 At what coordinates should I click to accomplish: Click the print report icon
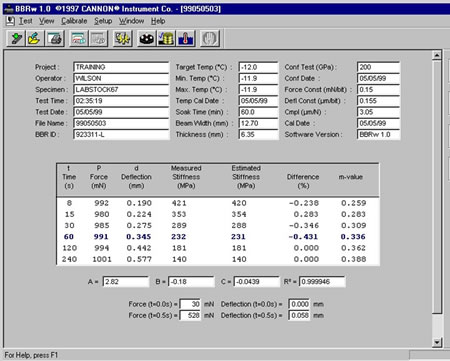coord(55,39)
